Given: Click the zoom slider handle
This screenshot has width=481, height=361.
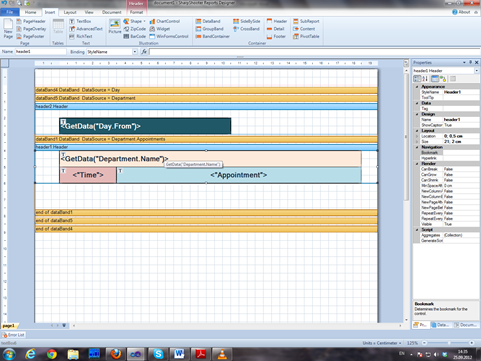Looking at the screenshot, I should click(449, 343).
